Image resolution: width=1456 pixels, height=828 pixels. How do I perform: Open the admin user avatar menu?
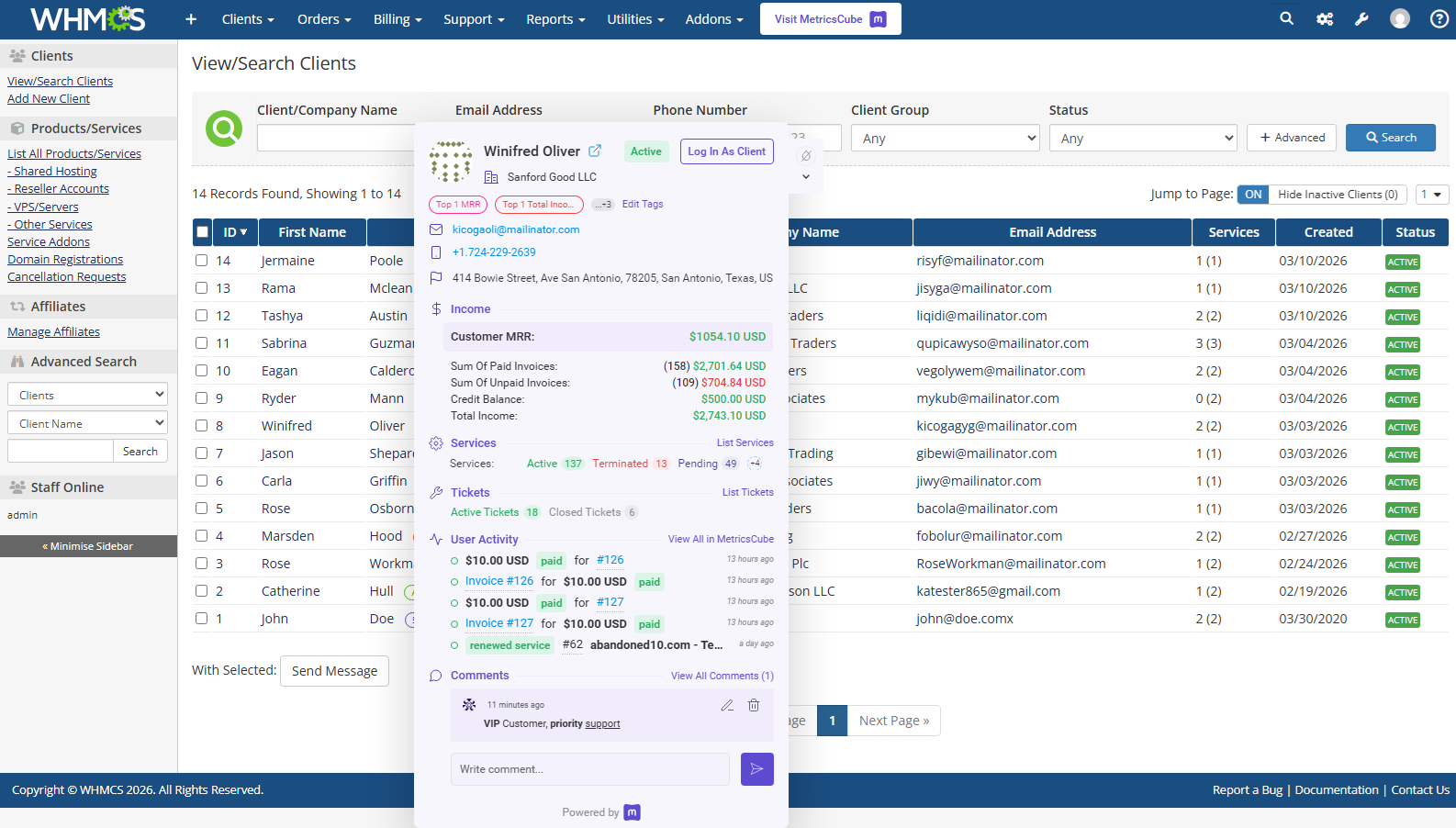point(1399,18)
